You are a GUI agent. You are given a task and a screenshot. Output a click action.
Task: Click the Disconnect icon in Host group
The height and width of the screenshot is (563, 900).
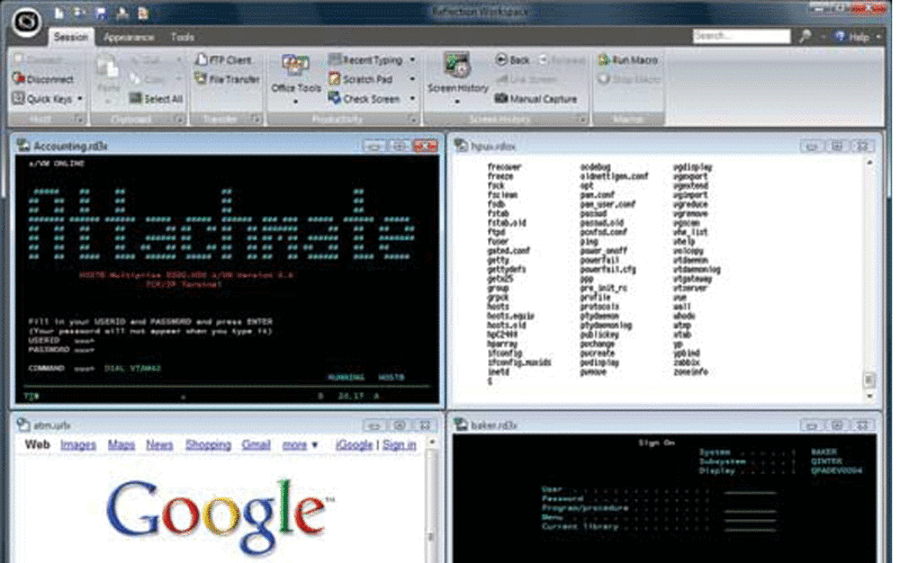tap(18, 79)
